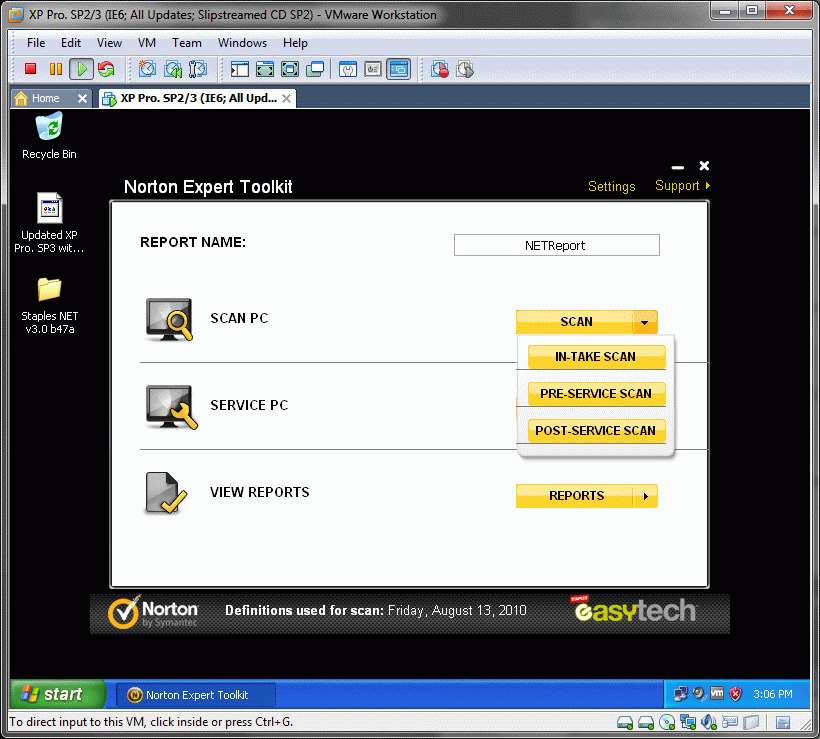Open the Support flyout menu
Viewport: 820px width, 739px height.
(x=682, y=186)
